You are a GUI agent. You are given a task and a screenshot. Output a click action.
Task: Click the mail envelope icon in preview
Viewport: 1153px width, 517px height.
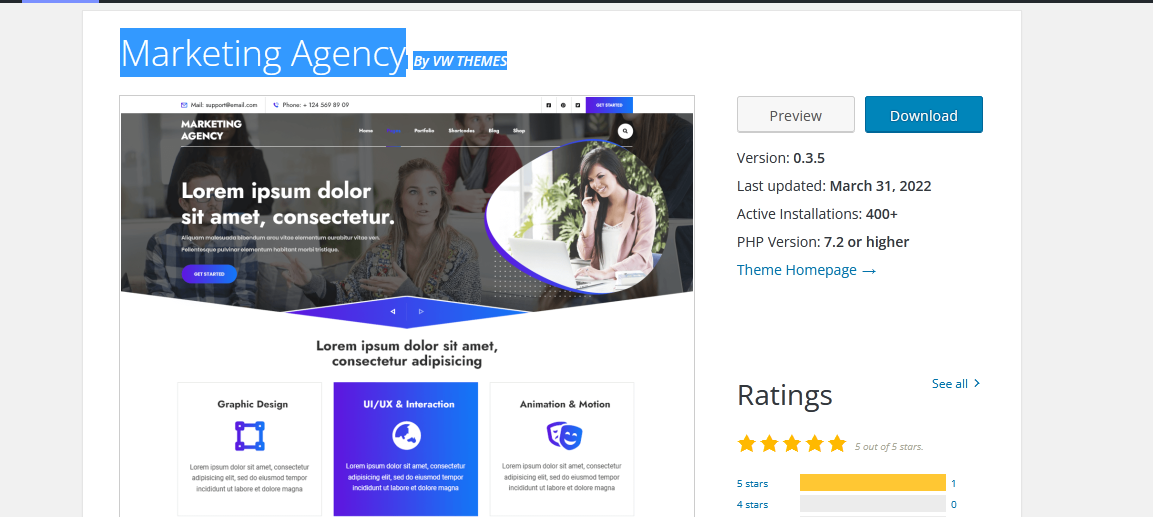click(x=184, y=105)
